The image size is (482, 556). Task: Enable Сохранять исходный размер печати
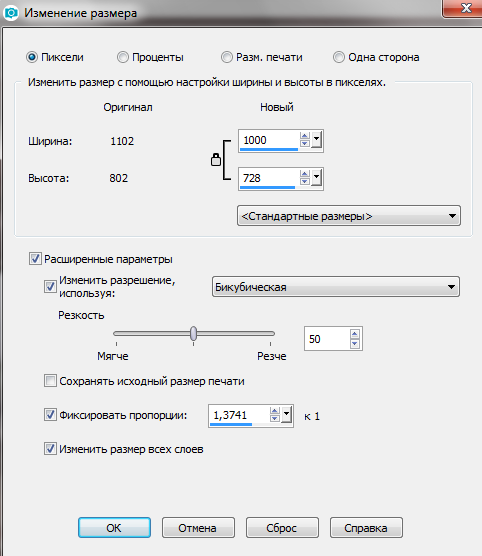50,381
